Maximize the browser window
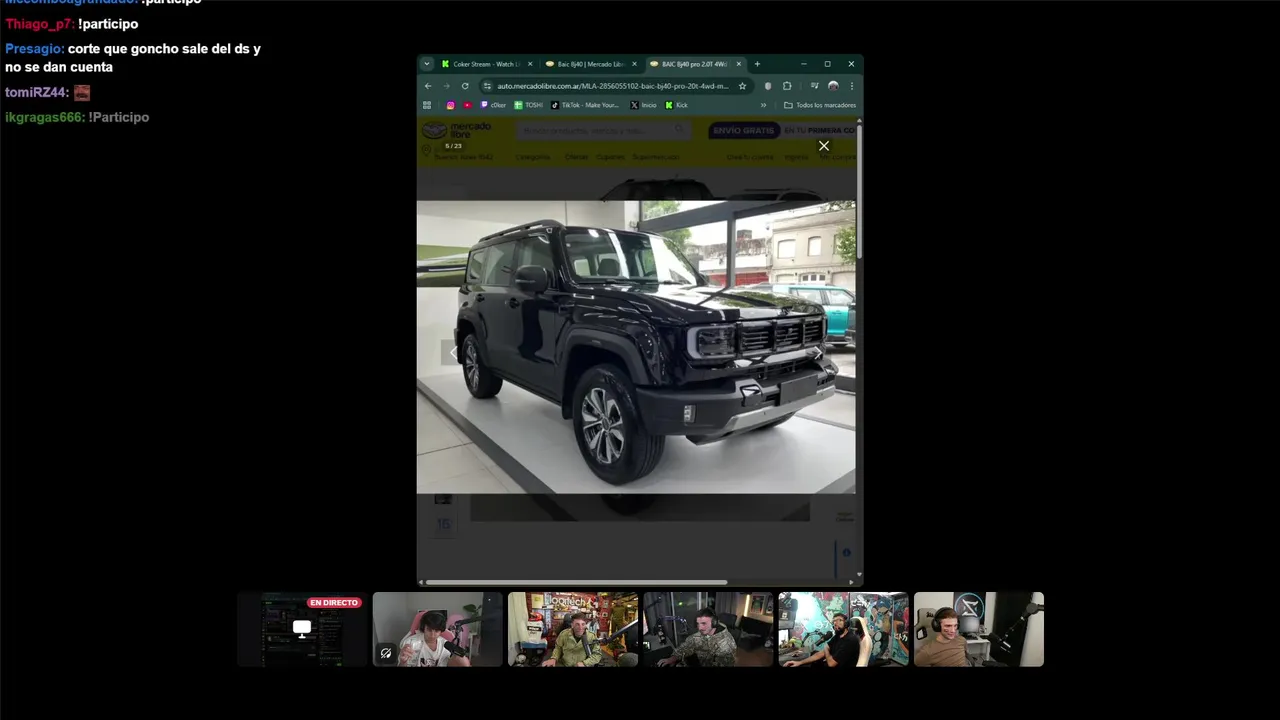 pyautogui.click(x=828, y=64)
